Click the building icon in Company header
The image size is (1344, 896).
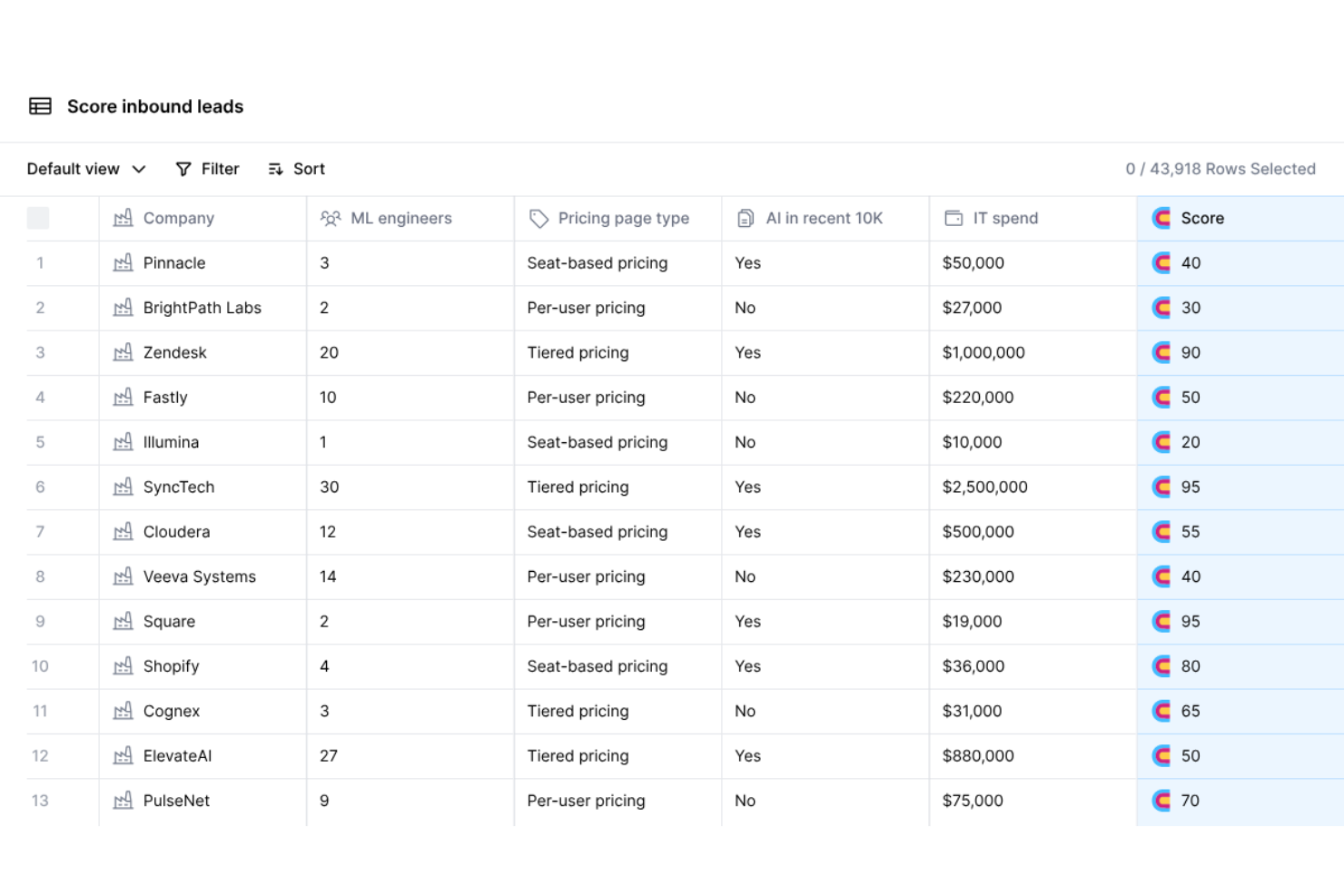[x=123, y=218]
